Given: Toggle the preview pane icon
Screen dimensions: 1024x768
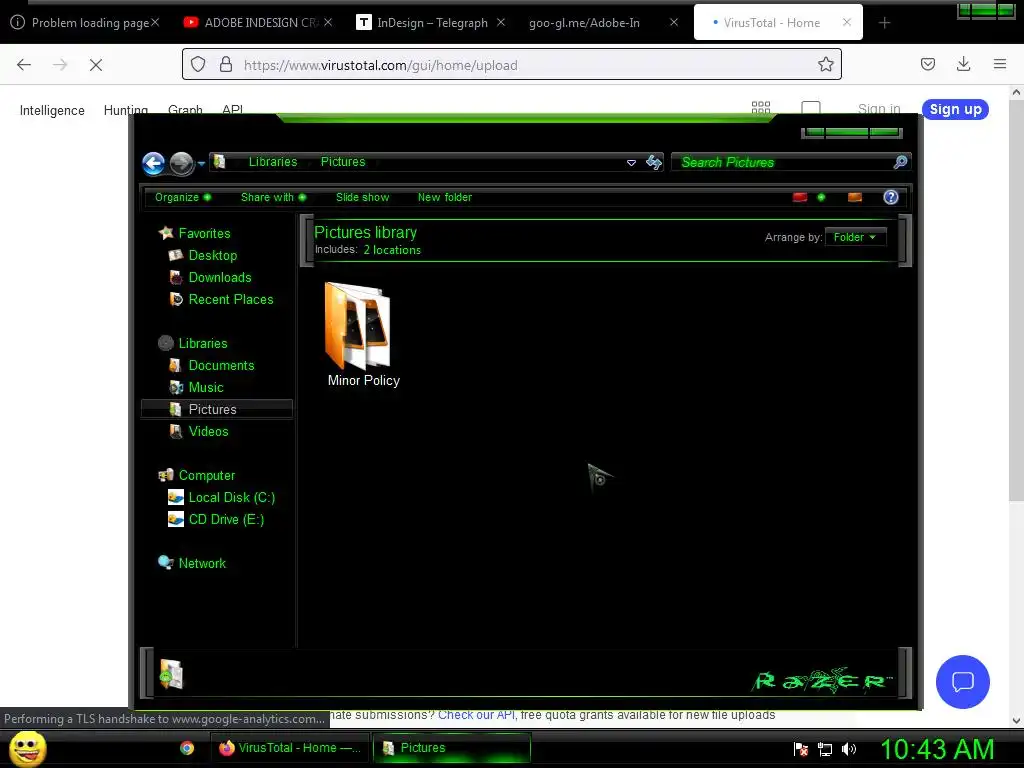Looking at the screenshot, I should coord(854,197).
